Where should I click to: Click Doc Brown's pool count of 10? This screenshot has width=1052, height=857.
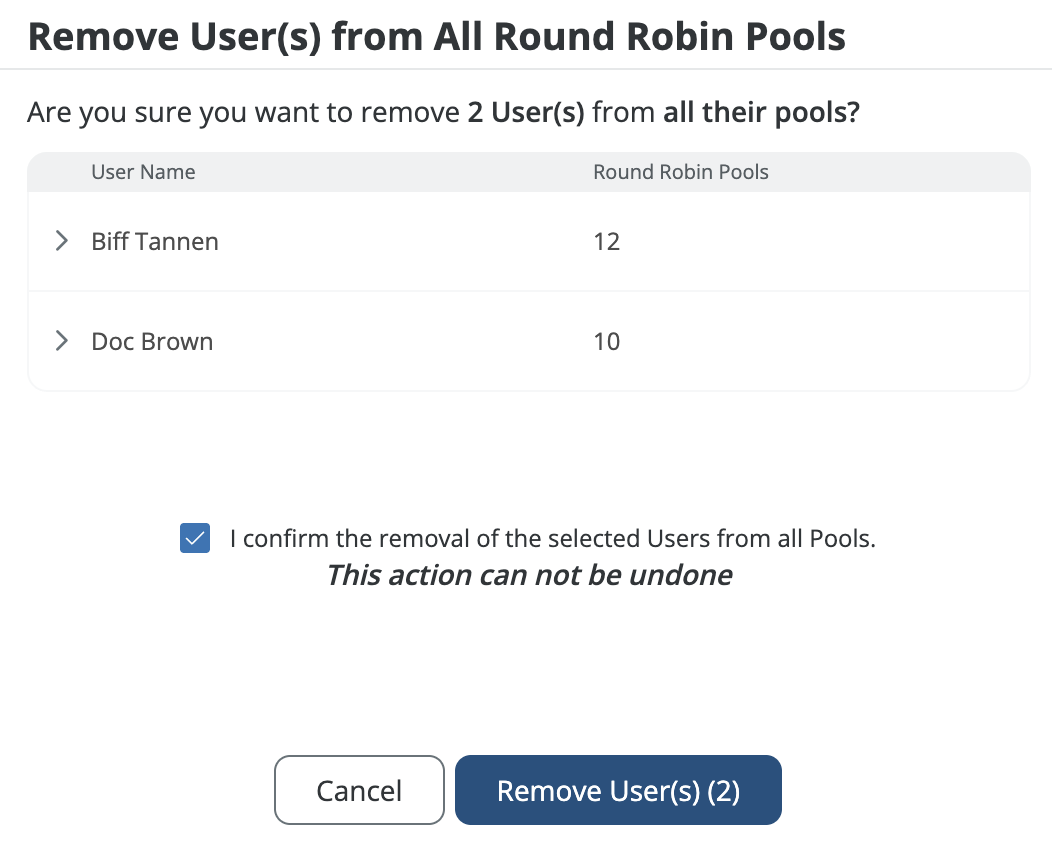(606, 341)
